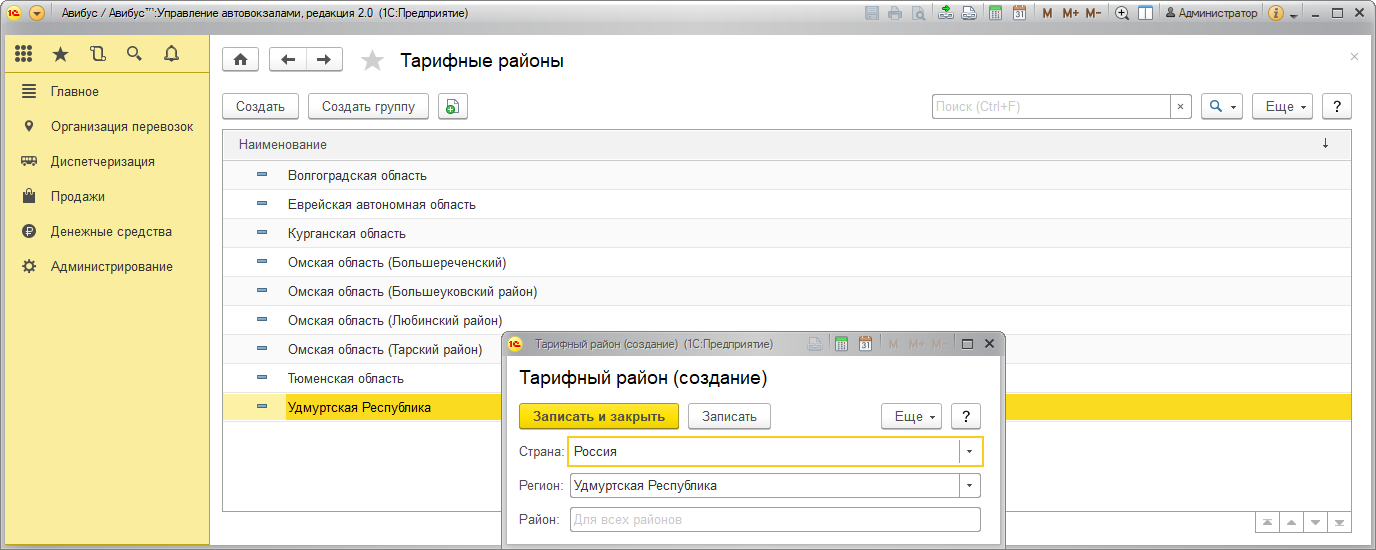Open the Администрирование section
Viewport: 1376px width, 550px height.
[111, 267]
